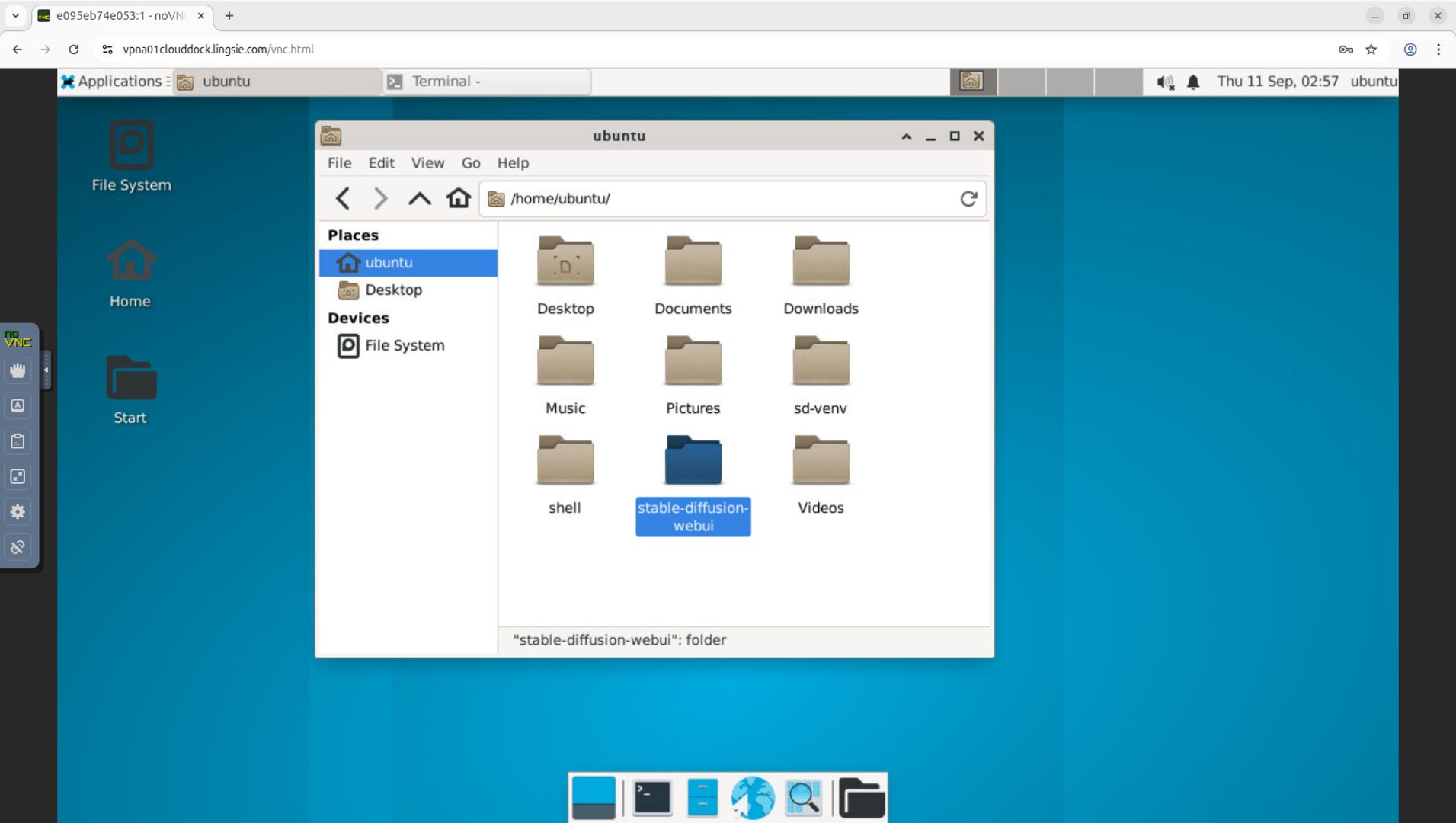This screenshot has width=1456, height=823.
Task: Click the refresh icon in the path bar
Action: 968,198
